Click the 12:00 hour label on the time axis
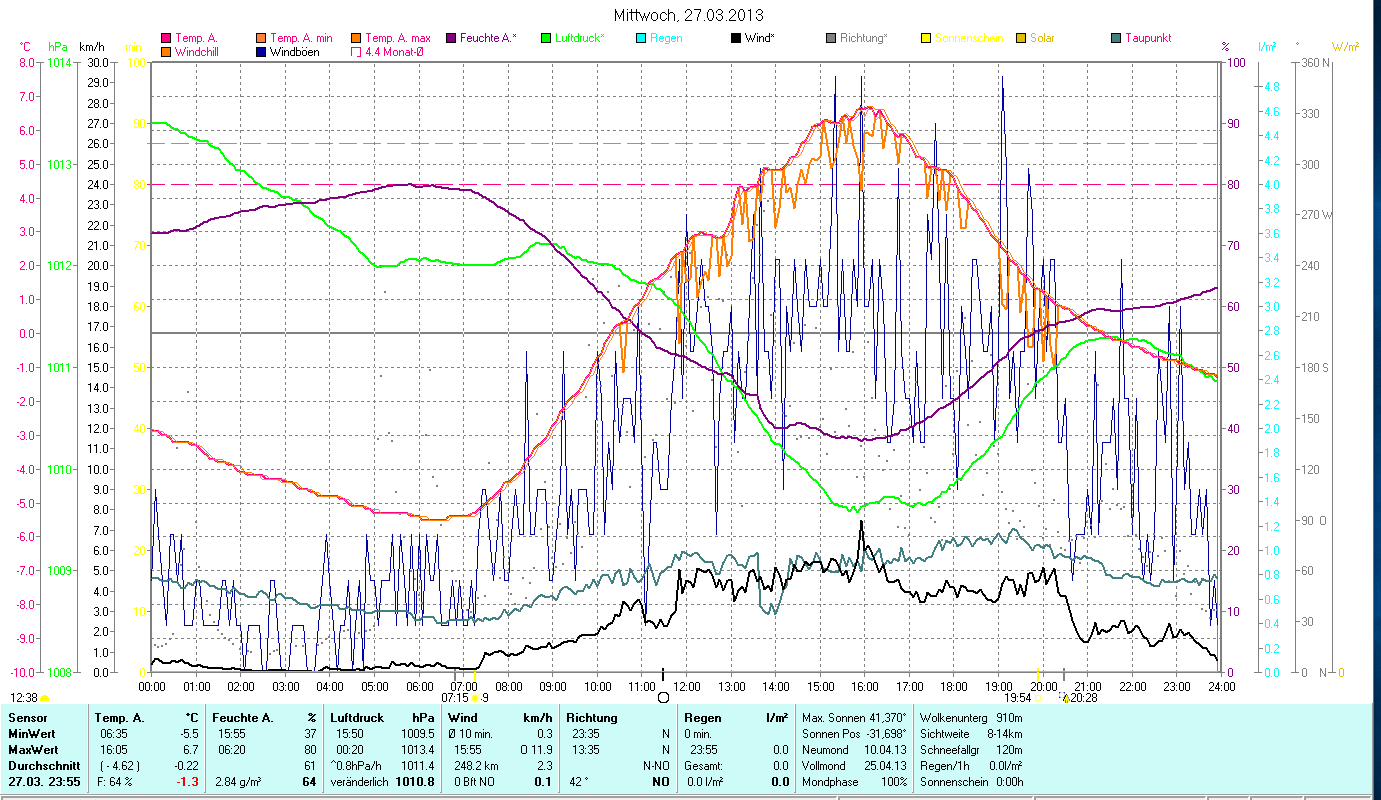The width and height of the screenshot is (1381, 800). click(687, 686)
